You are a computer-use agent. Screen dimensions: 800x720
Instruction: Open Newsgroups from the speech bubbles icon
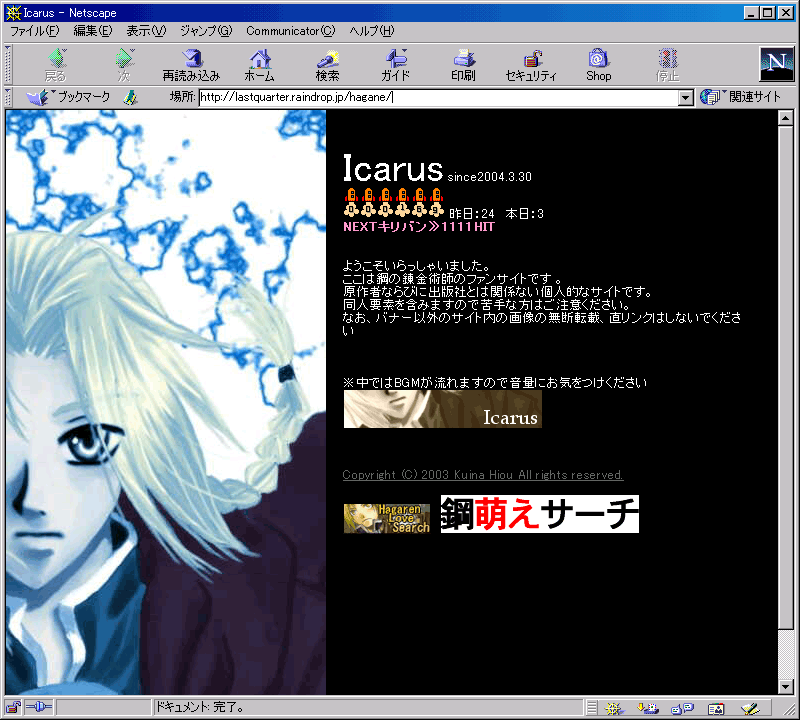point(682,708)
